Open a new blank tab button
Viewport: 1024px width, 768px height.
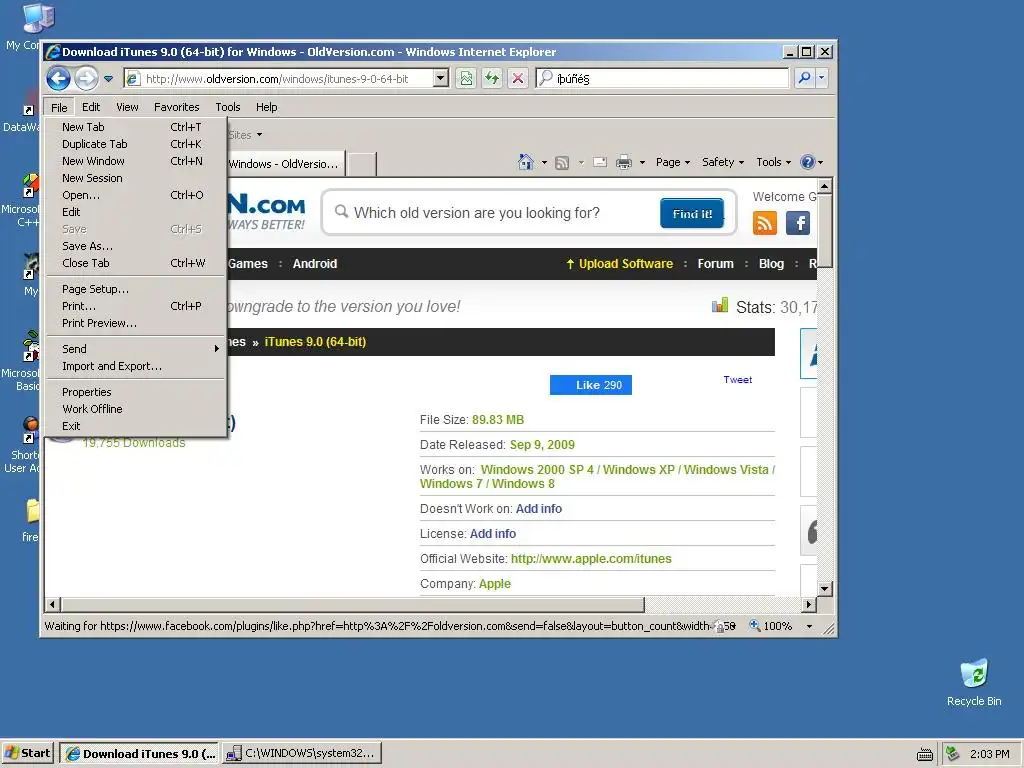point(361,164)
